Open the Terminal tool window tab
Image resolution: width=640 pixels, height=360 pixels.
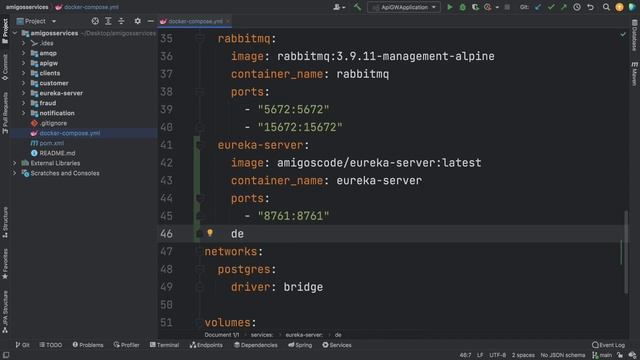click(x=164, y=345)
